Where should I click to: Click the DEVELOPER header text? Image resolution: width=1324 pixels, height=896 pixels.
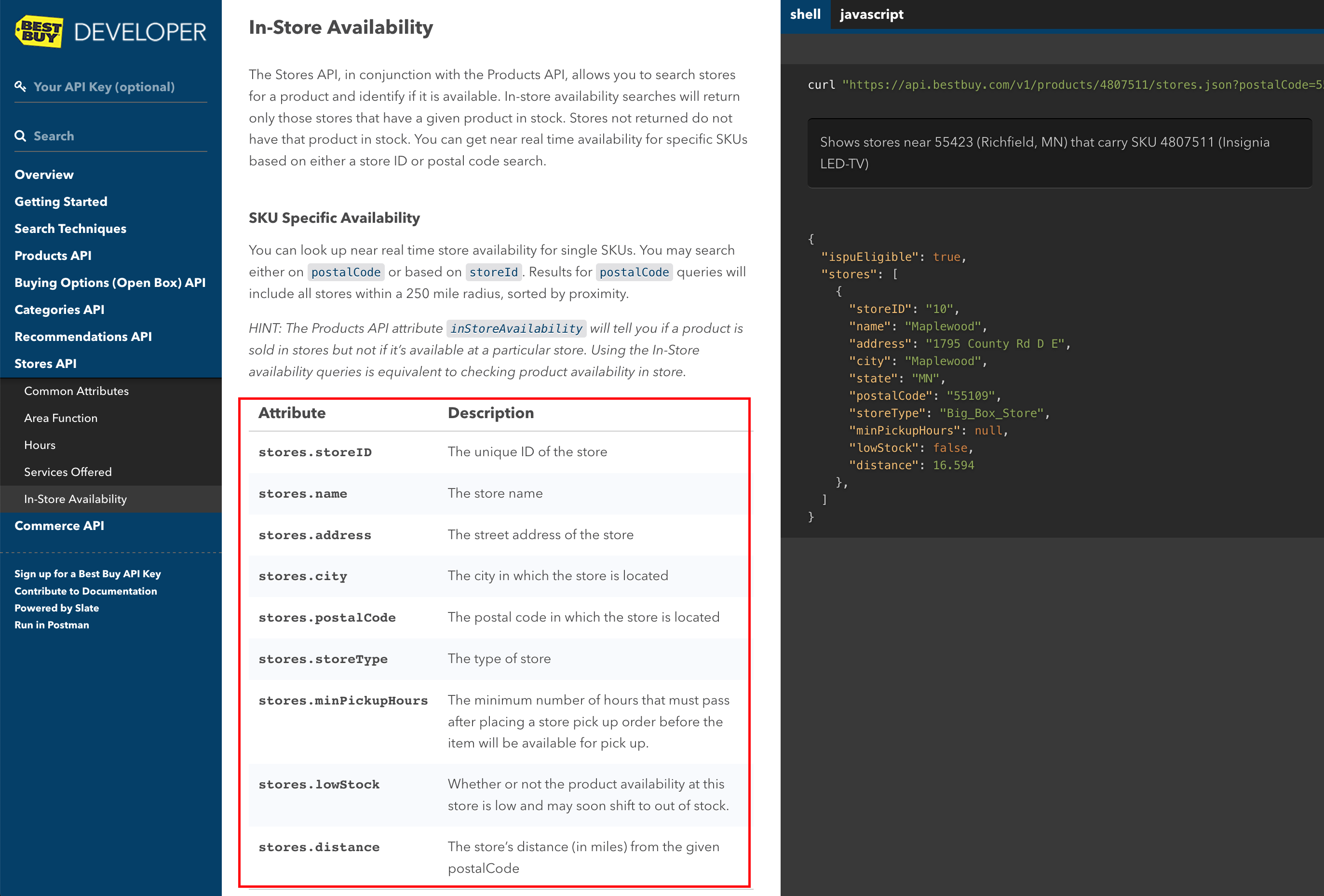click(x=139, y=32)
